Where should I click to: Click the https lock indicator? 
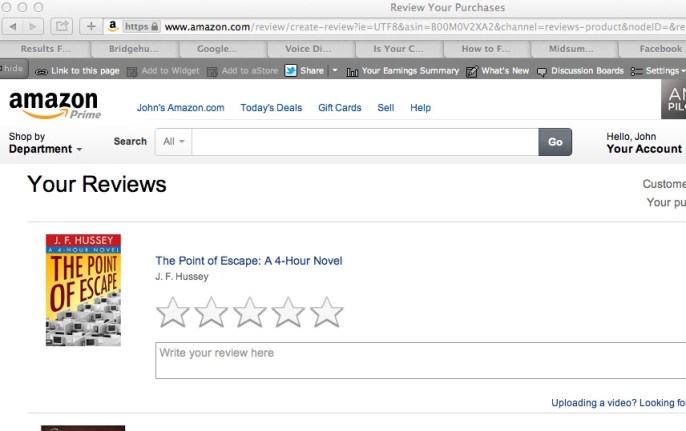click(141, 27)
